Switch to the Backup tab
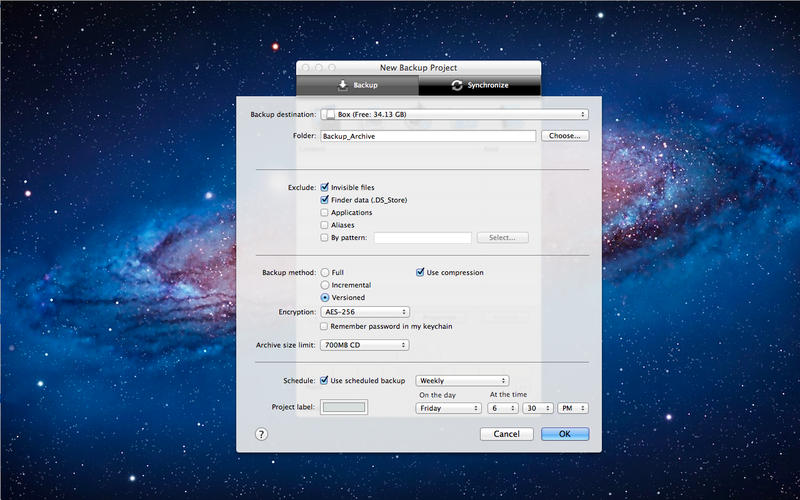 pyautogui.click(x=357, y=85)
